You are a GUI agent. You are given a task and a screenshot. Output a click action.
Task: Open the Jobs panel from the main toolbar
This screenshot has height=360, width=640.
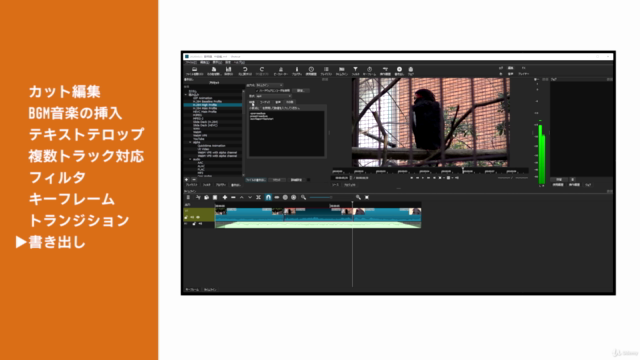(411, 71)
